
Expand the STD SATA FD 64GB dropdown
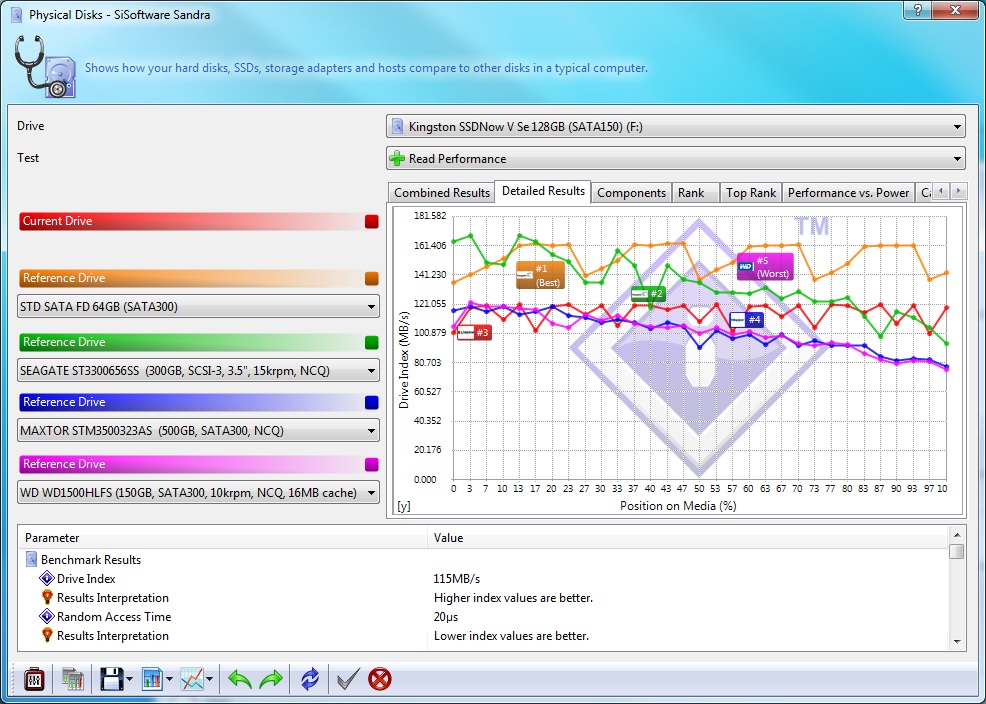[198, 307]
